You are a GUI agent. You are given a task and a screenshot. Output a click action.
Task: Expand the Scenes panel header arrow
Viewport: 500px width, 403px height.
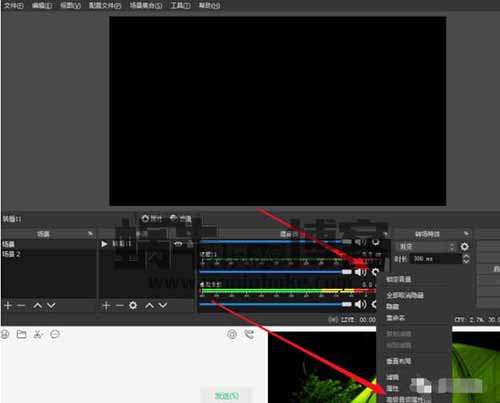tap(90, 234)
